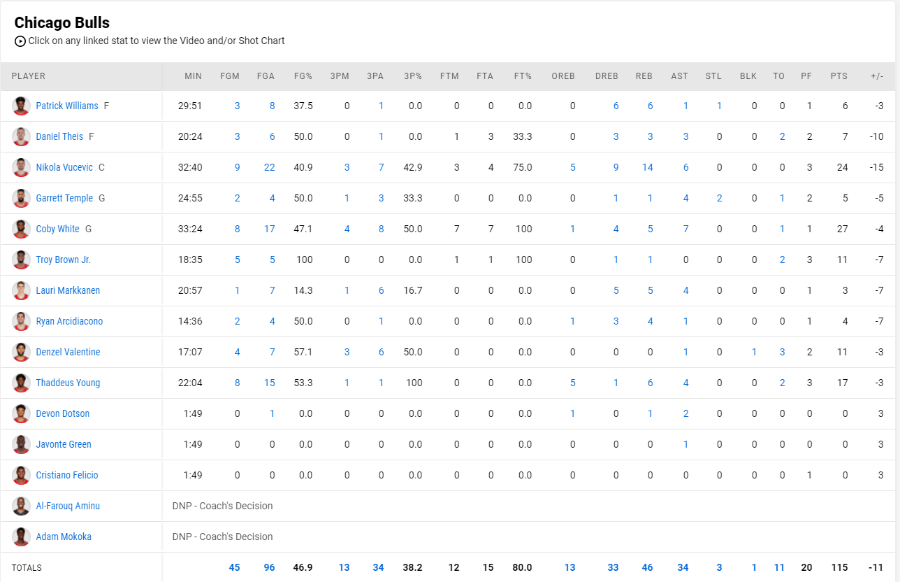The image size is (900, 582).
Task: Select Troy Brown Jr. name link
Action: (x=63, y=259)
